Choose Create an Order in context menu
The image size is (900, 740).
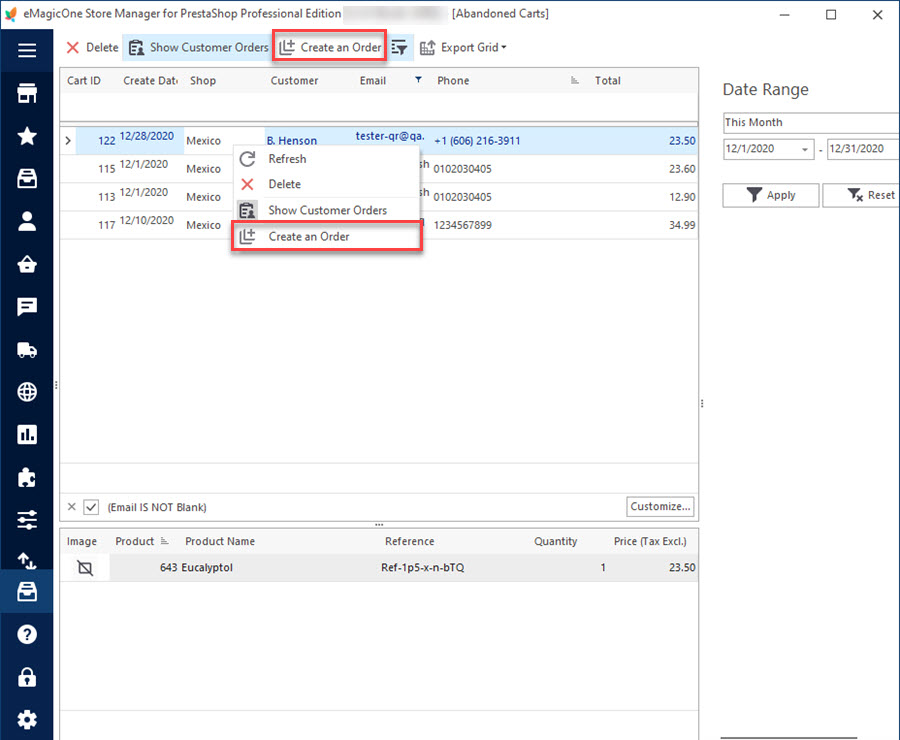(x=326, y=237)
